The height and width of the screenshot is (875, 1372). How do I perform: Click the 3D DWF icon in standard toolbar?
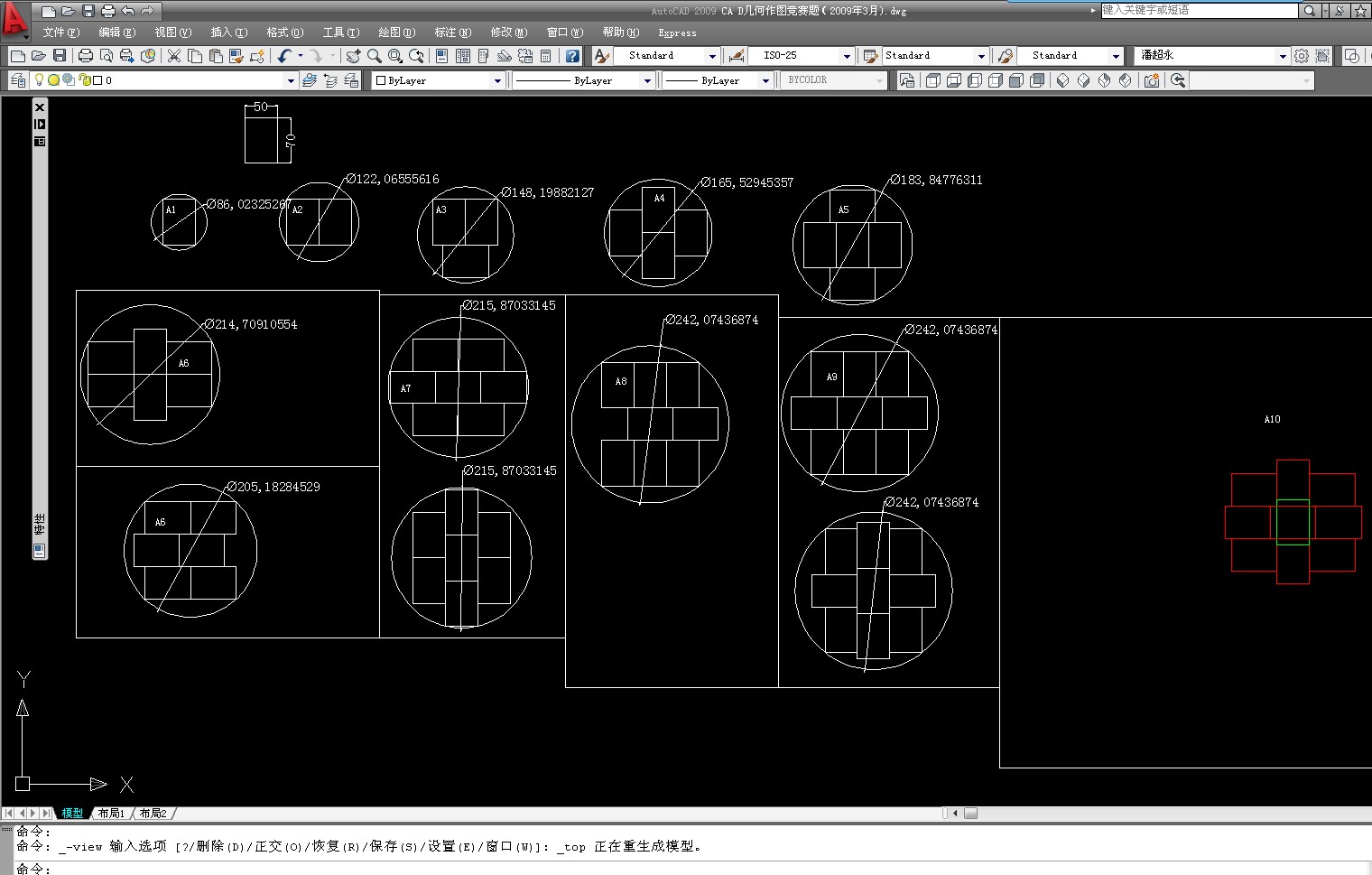click(148, 56)
